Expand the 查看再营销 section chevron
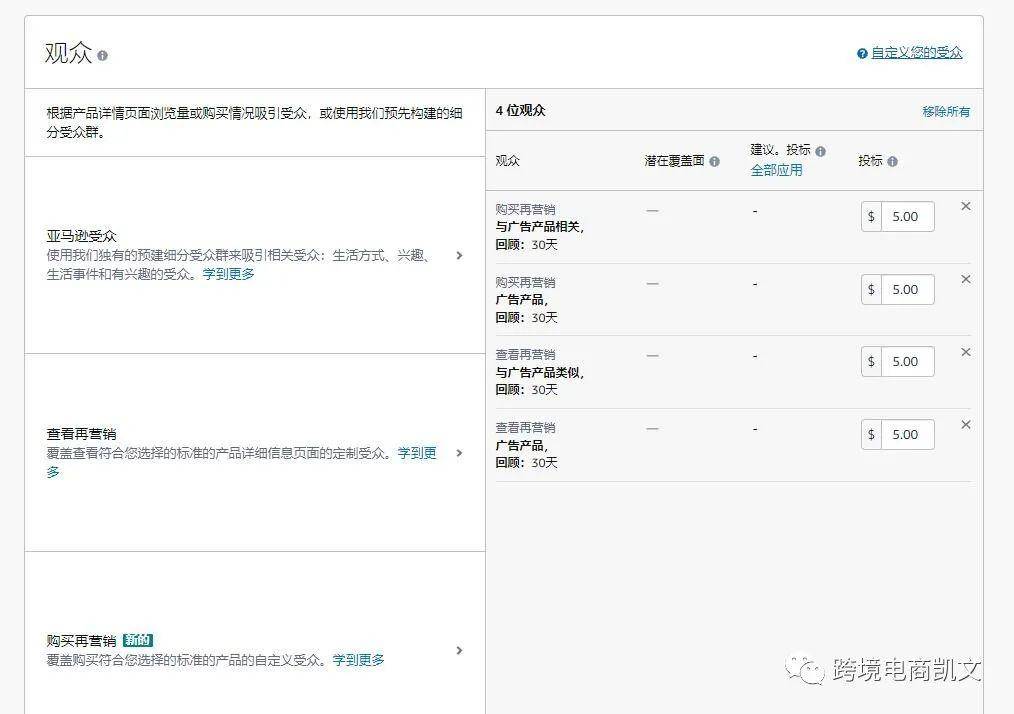 [459, 453]
